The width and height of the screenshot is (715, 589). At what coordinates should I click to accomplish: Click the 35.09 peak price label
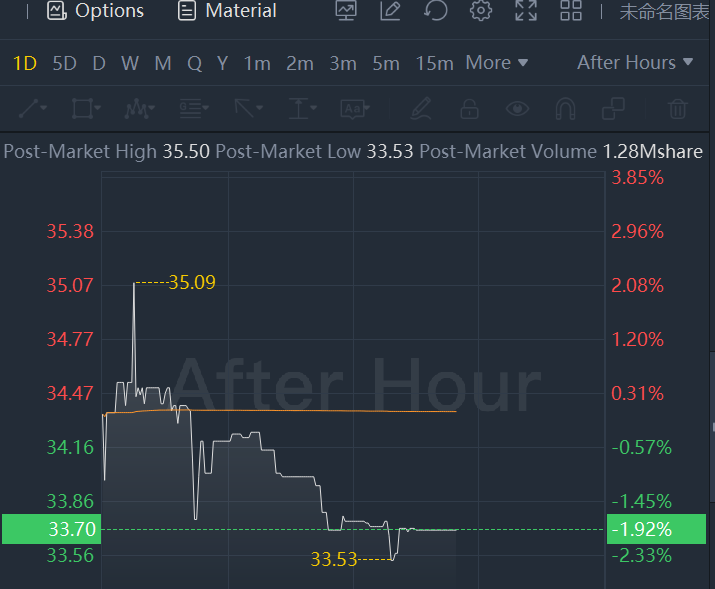pyautogui.click(x=192, y=283)
